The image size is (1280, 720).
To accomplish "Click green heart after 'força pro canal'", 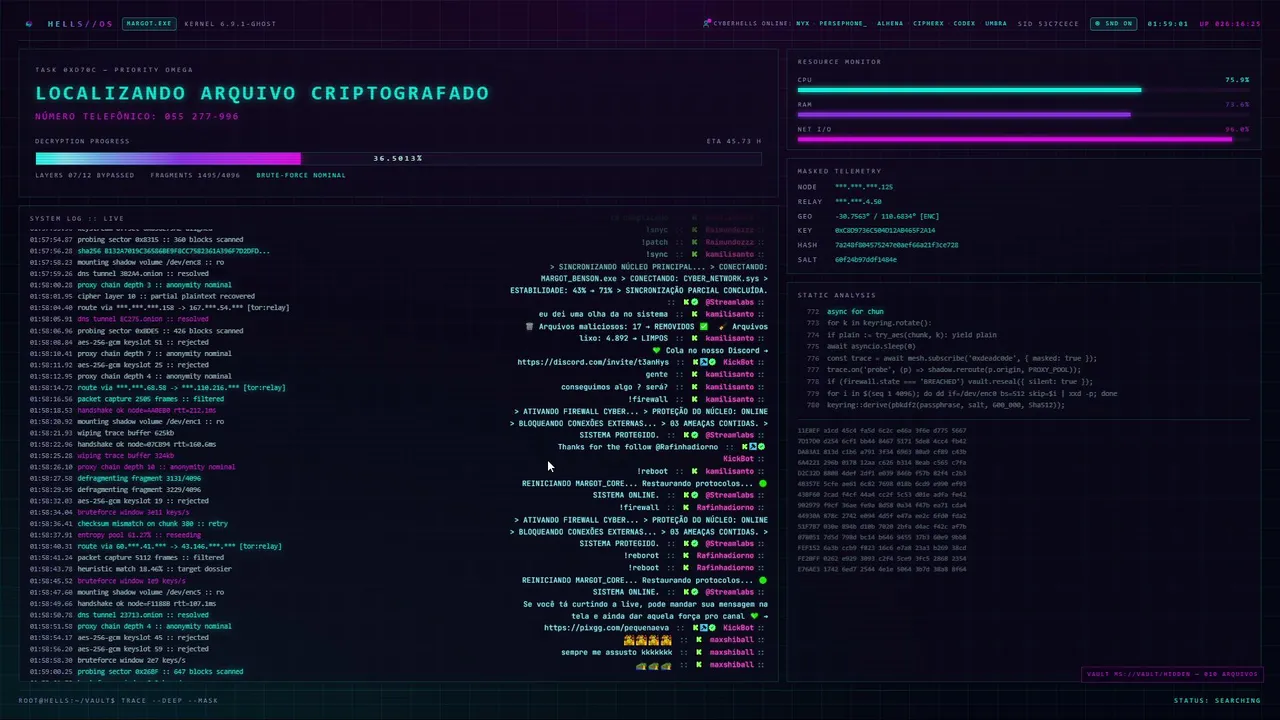I will pyautogui.click(x=755, y=616).
